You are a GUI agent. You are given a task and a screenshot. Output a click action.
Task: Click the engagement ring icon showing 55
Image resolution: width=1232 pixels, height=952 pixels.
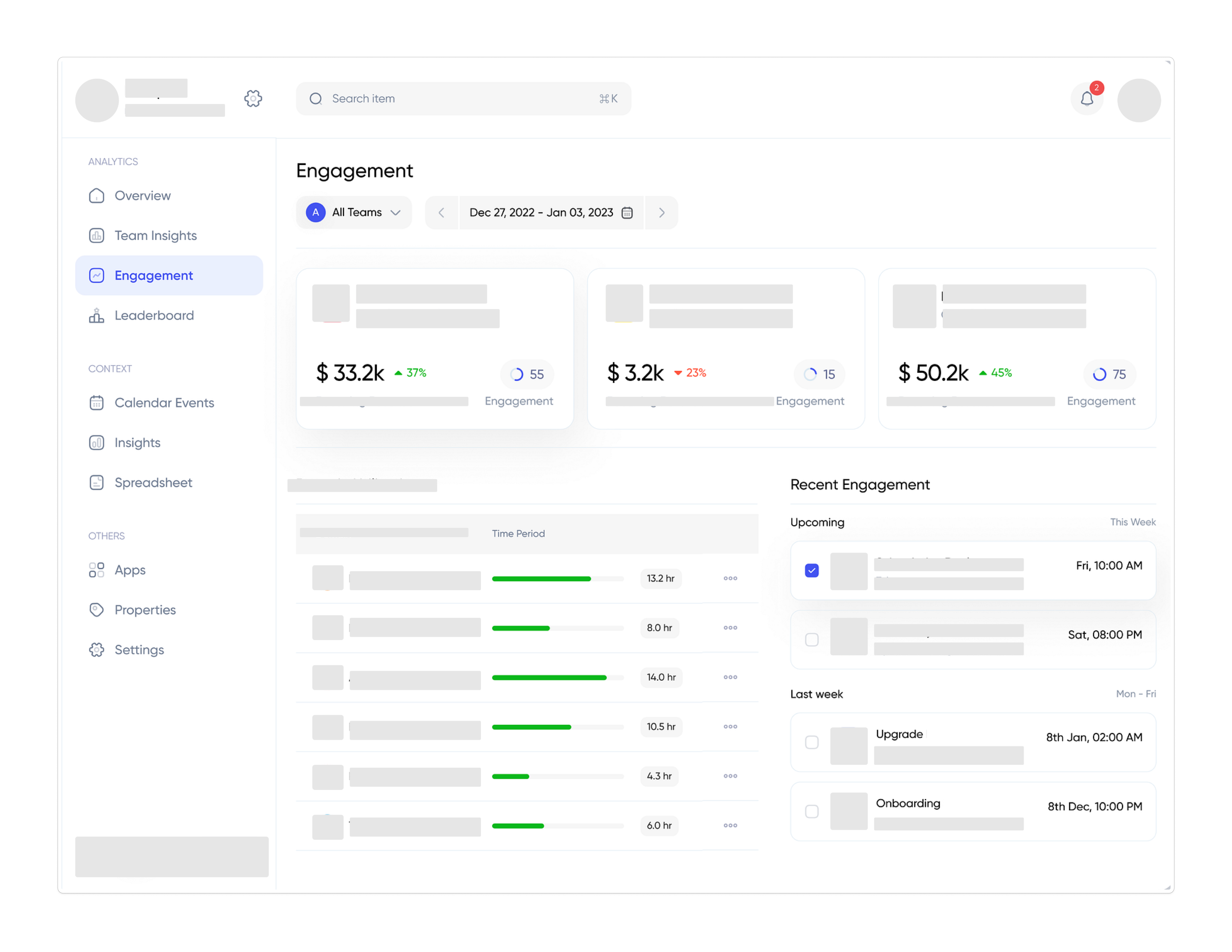click(x=517, y=375)
